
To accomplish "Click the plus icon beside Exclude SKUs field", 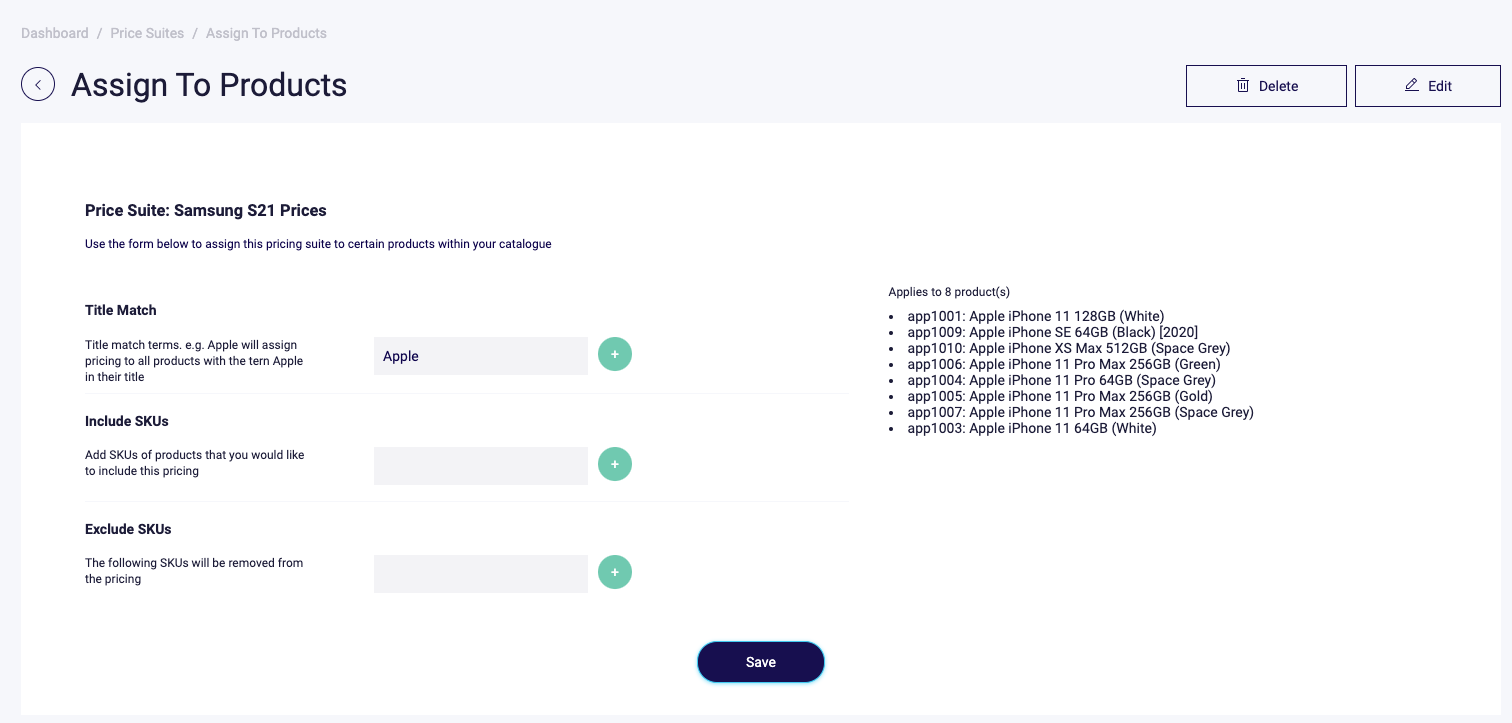I will [615, 572].
